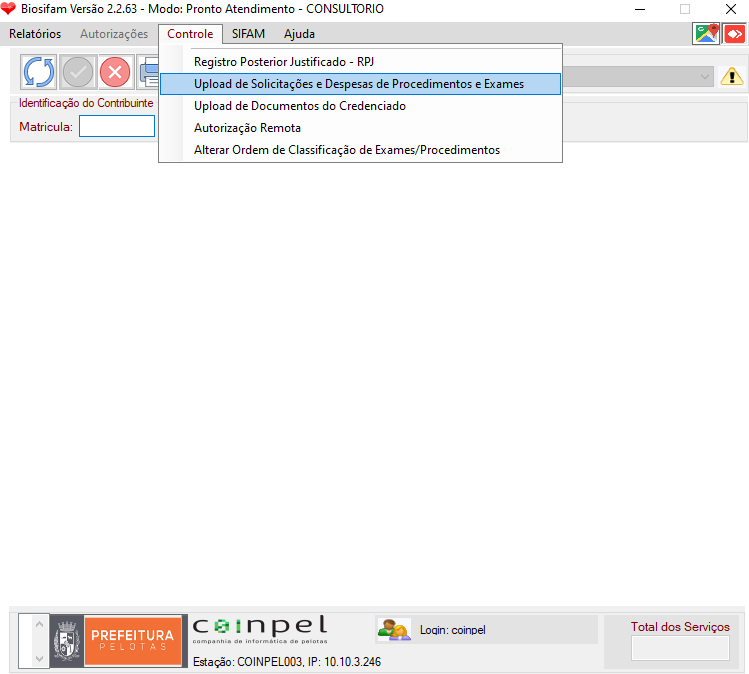The height and width of the screenshot is (674, 749).
Task: Close the Biosifam window
Action: [731, 9]
